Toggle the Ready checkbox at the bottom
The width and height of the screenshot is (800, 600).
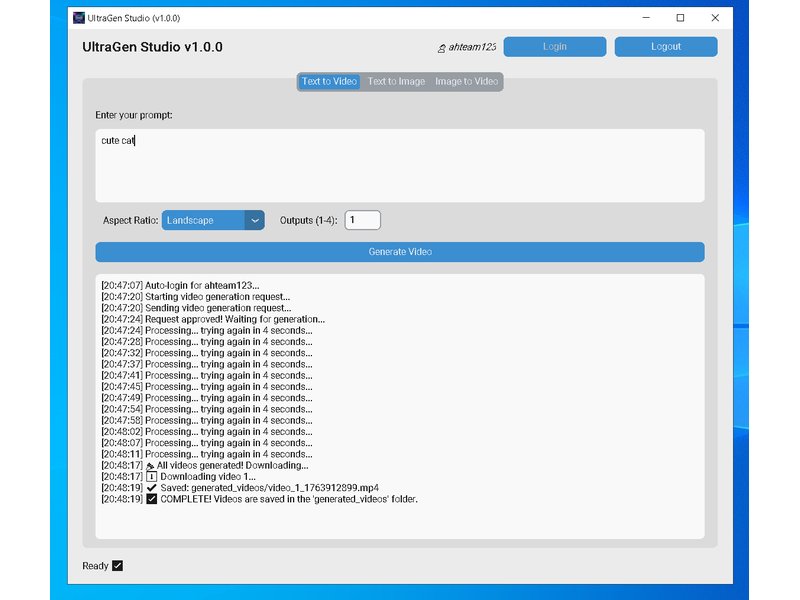pos(117,565)
